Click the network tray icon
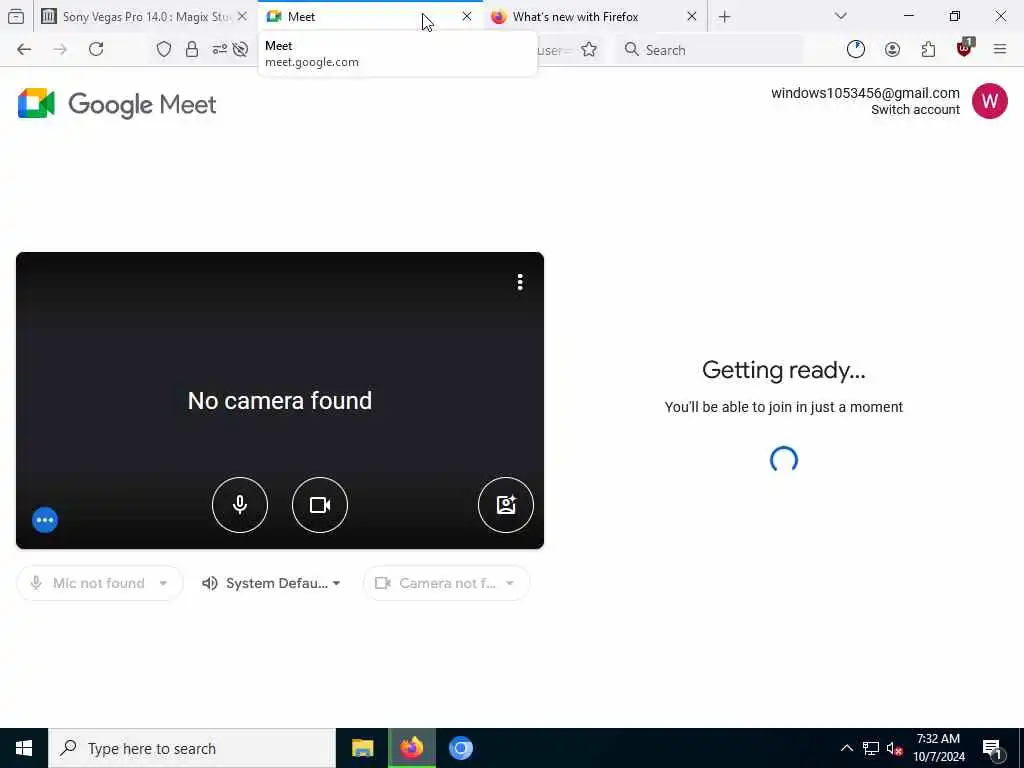Screen dimensions: 1024x768 (871, 748)
